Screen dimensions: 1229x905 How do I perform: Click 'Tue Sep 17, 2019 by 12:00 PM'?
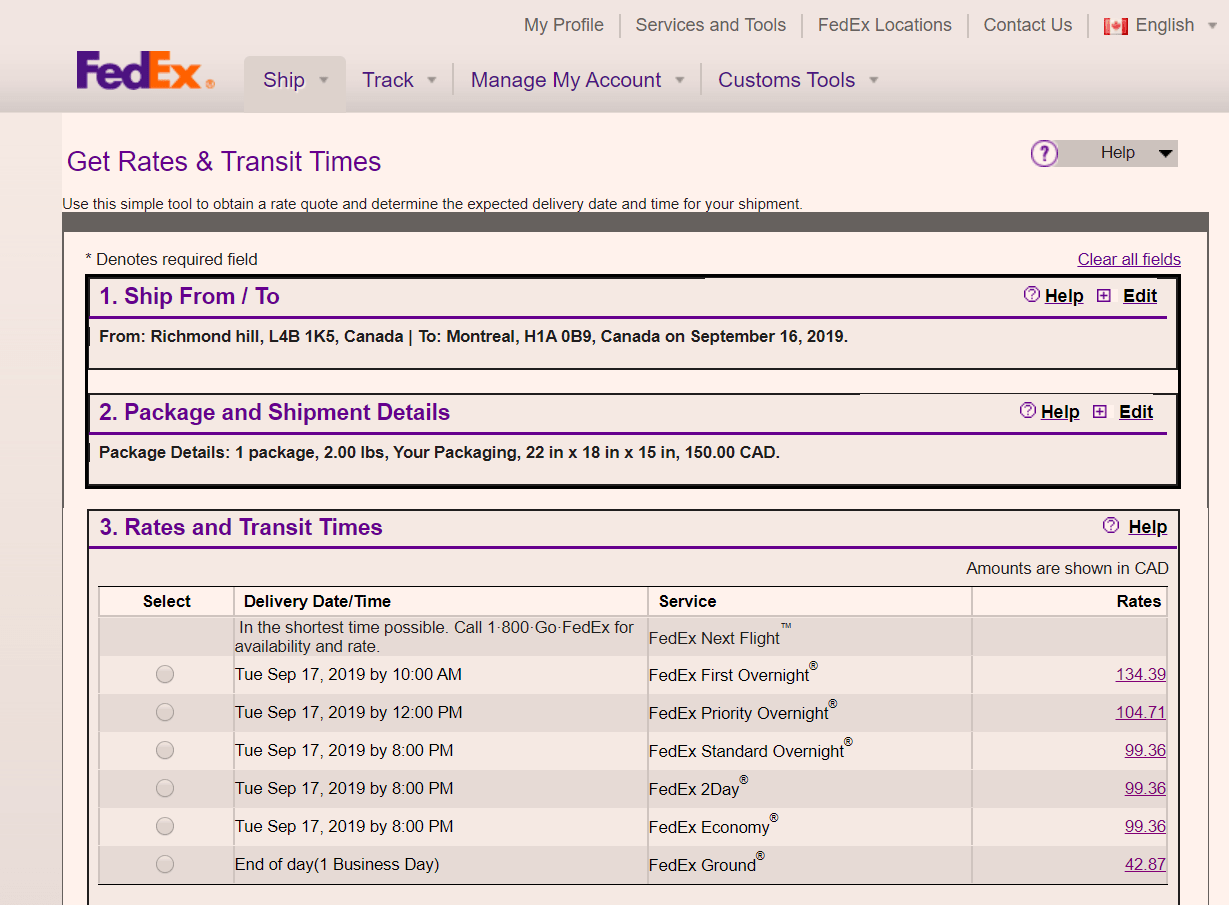click(x=348, y=712)
